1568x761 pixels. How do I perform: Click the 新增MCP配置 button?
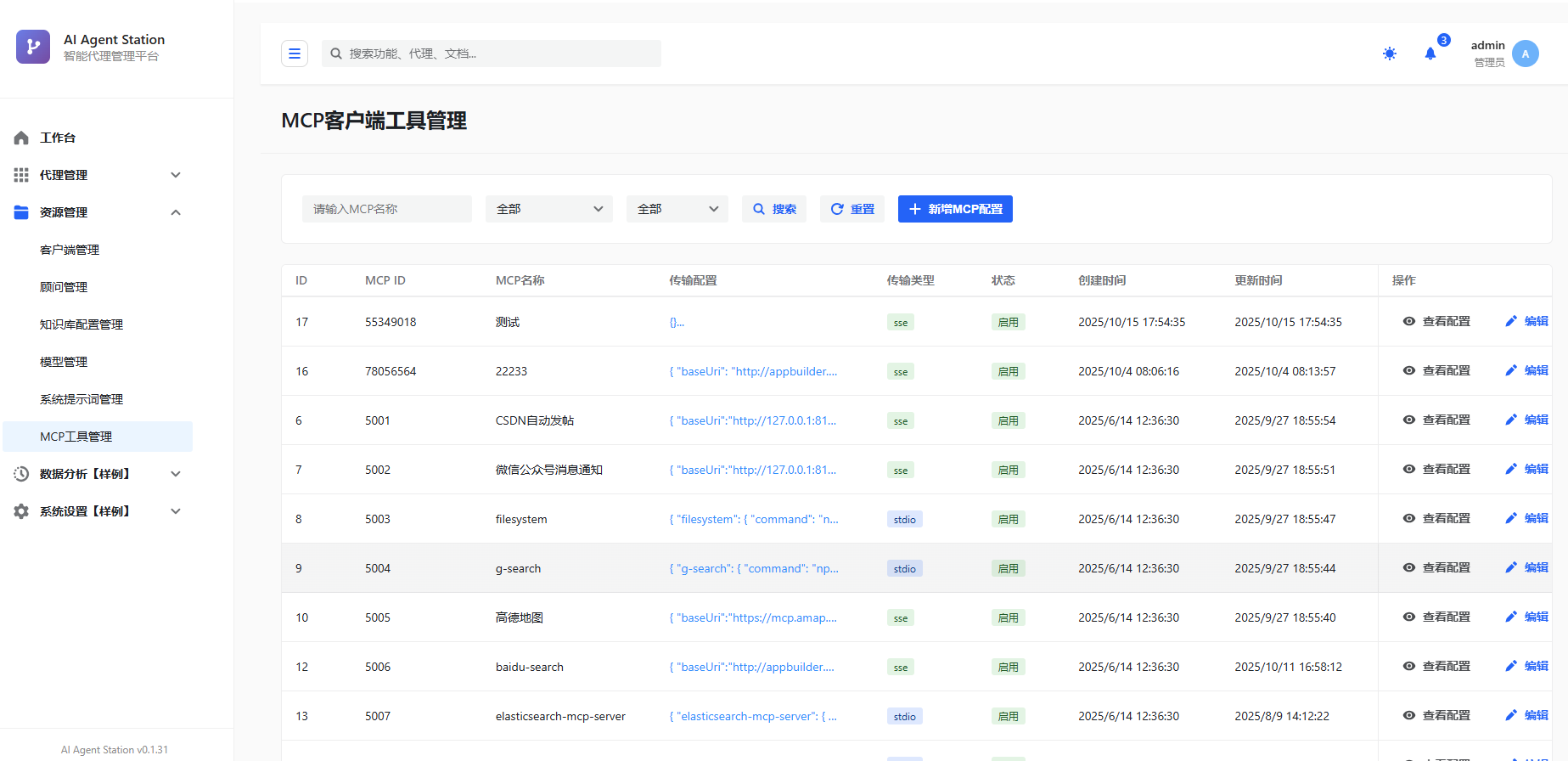[x=955, y=209]
